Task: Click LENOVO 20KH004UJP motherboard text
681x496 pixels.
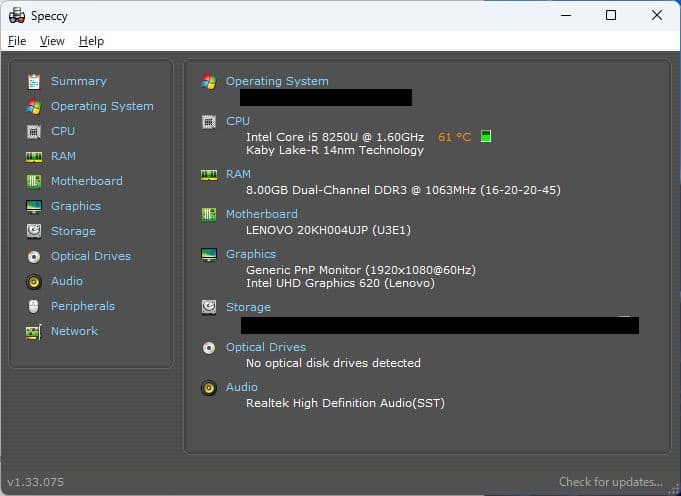Action: [x=328, y=230]
